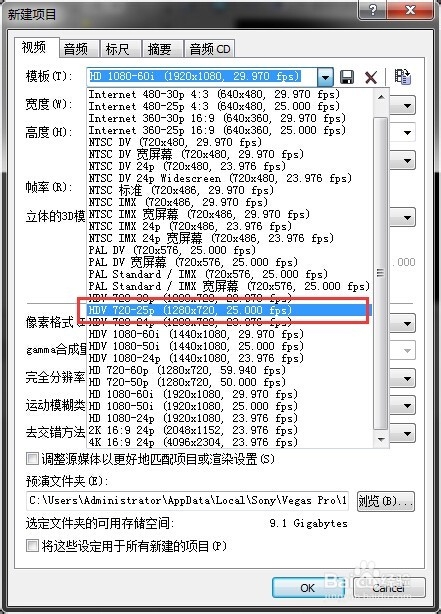Open the full-resolution rendering quality dropdown
Viewport: 441px width, 614px height.
pos(407,379)
